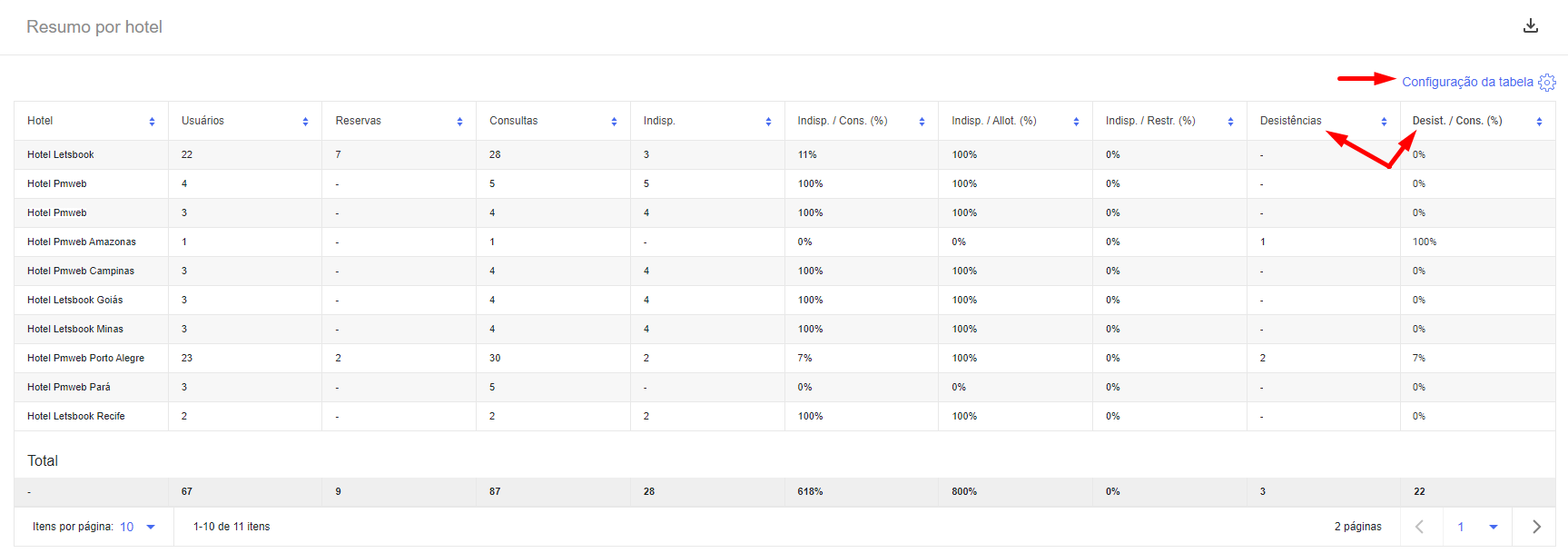
Task: Sort by Consultas column arrows
Action: click(x=614, y=122)
